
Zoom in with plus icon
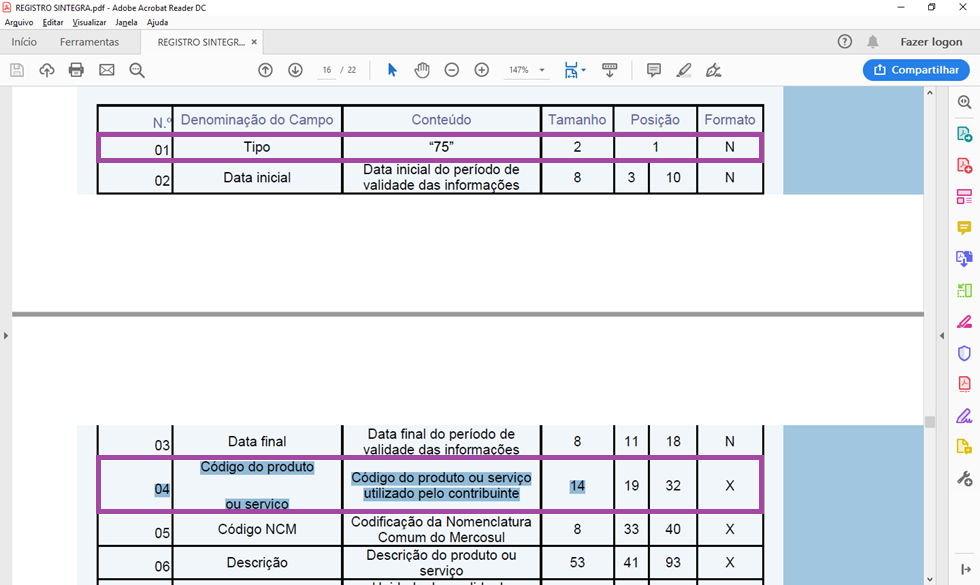[481, 70]
